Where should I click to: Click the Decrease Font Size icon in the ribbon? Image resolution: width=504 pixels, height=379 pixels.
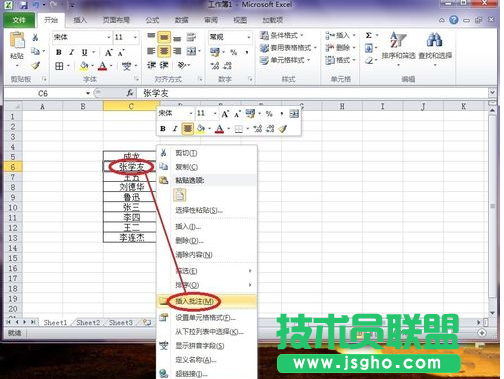pos(121,52)
